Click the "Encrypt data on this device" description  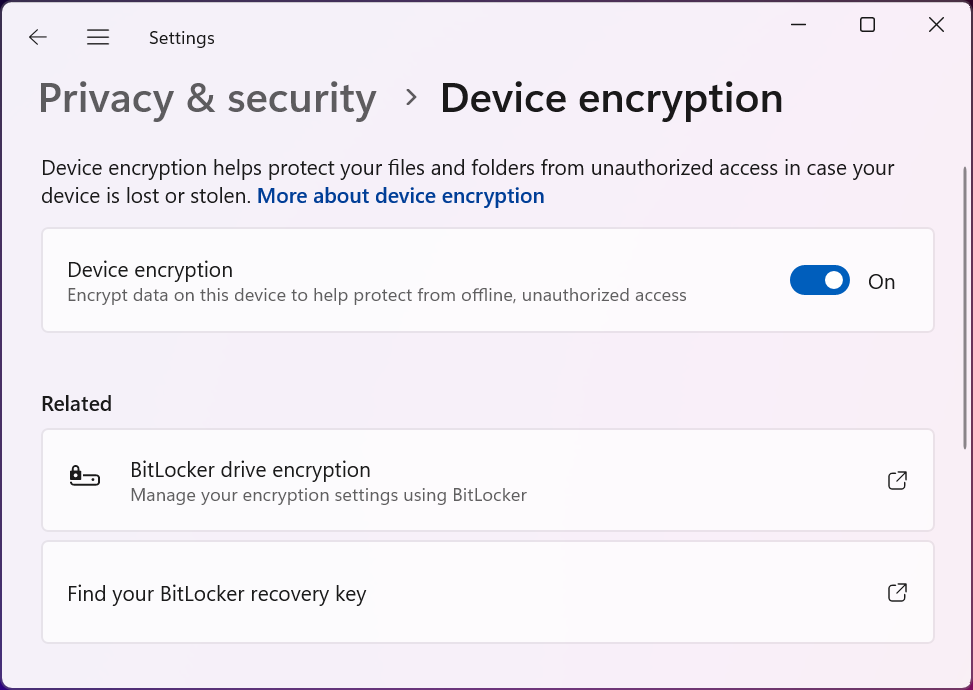[x=376, y=295]
